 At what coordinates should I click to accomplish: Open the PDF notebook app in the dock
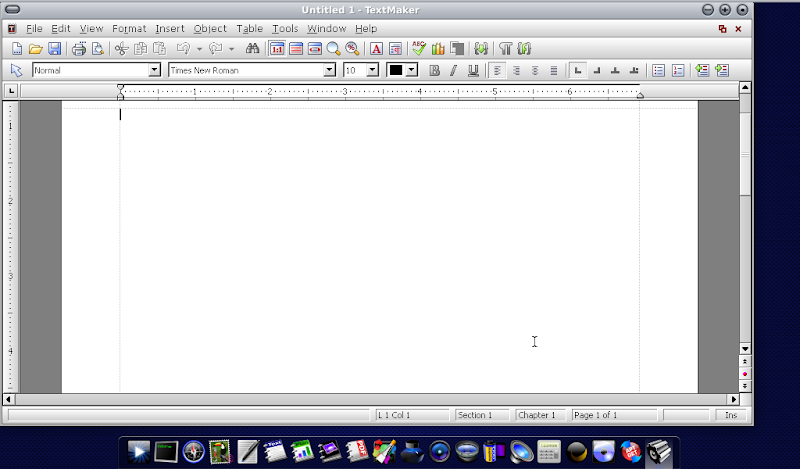click(357, 452)
